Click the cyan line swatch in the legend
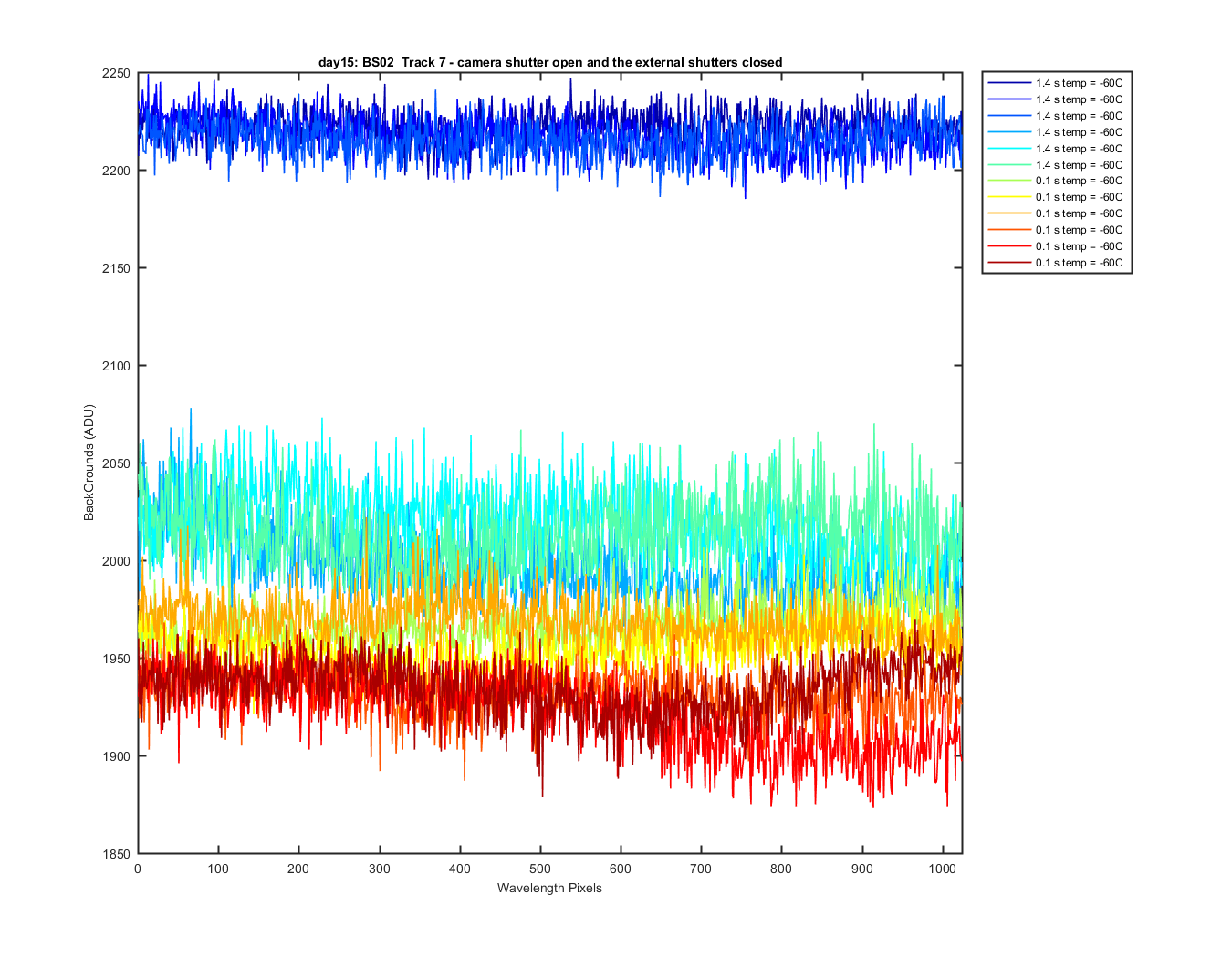The image size is (1232, 958). [1008, 149]
